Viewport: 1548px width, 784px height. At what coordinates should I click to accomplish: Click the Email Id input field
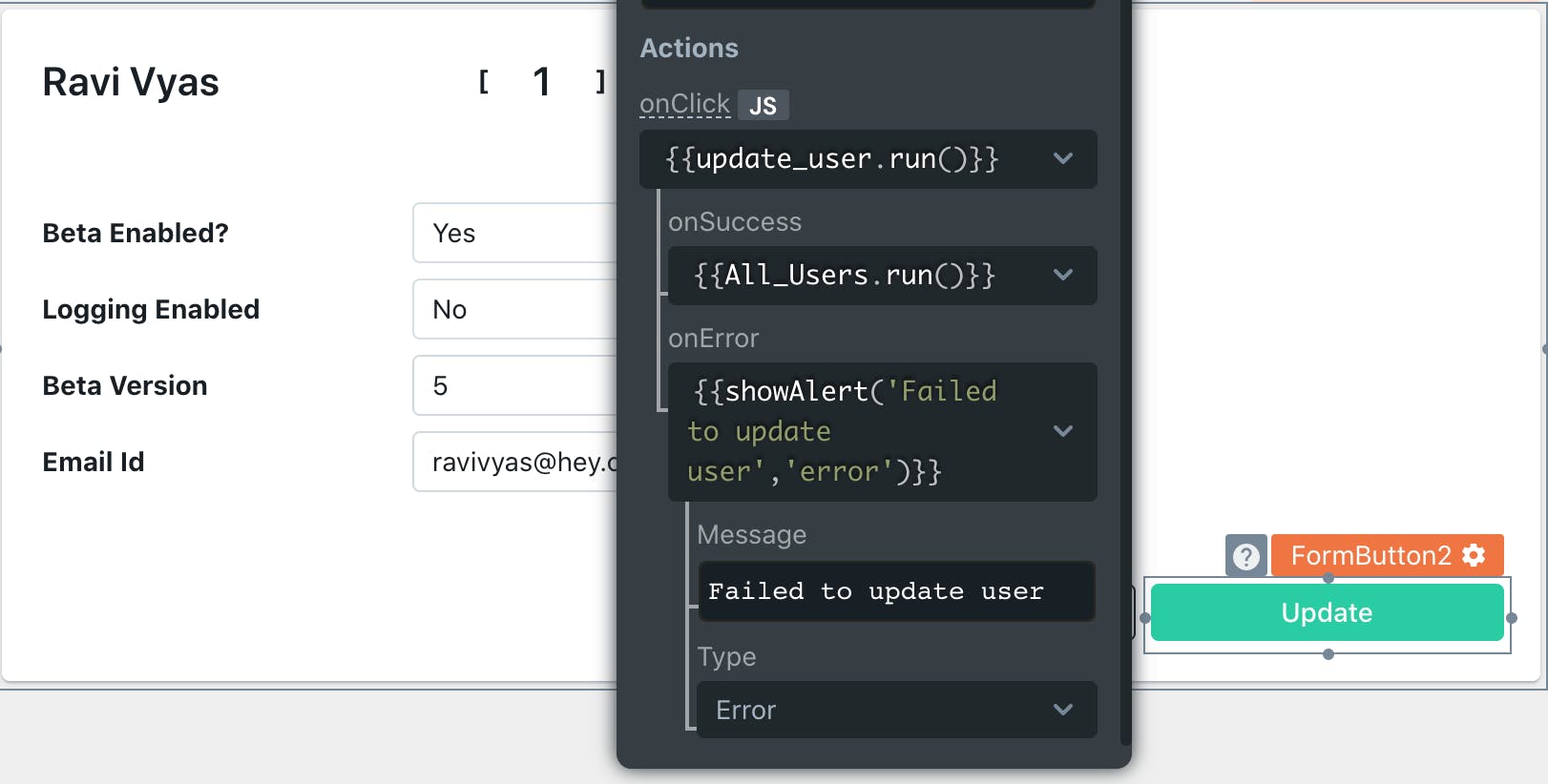point(515,462)
